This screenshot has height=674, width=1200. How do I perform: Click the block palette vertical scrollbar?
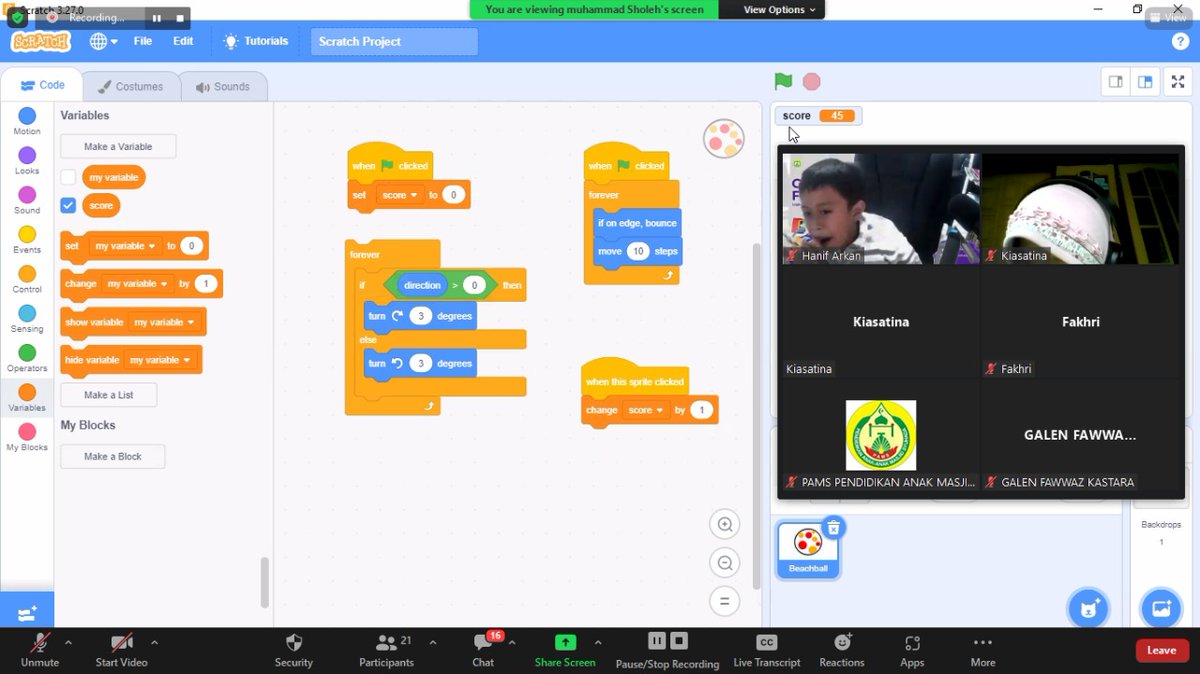(x=265, y=582)
